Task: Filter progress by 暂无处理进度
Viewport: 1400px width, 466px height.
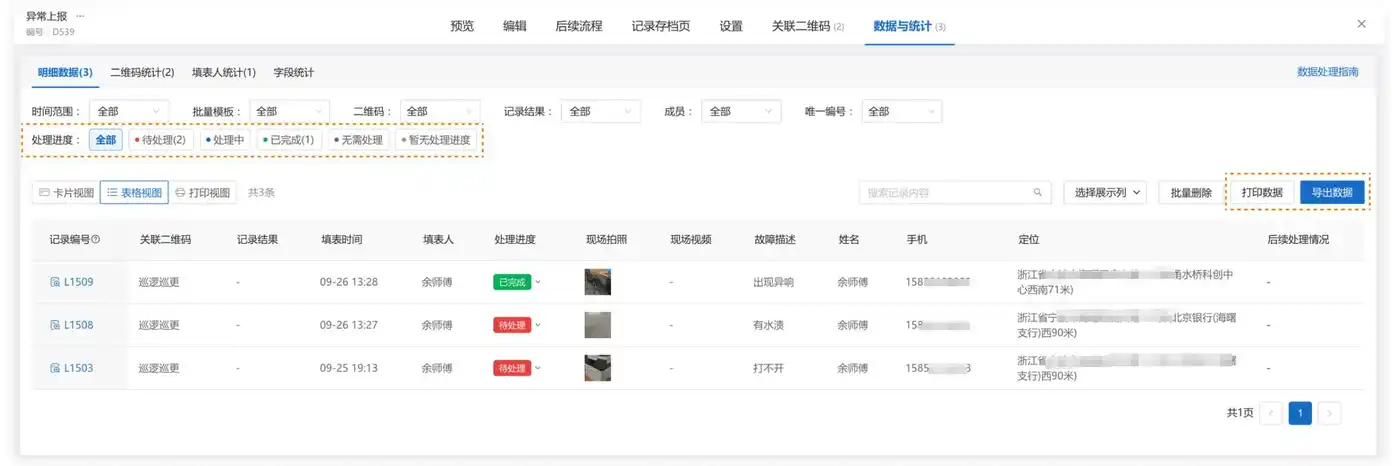Action: pyautogui.click(x=435, y=140)
